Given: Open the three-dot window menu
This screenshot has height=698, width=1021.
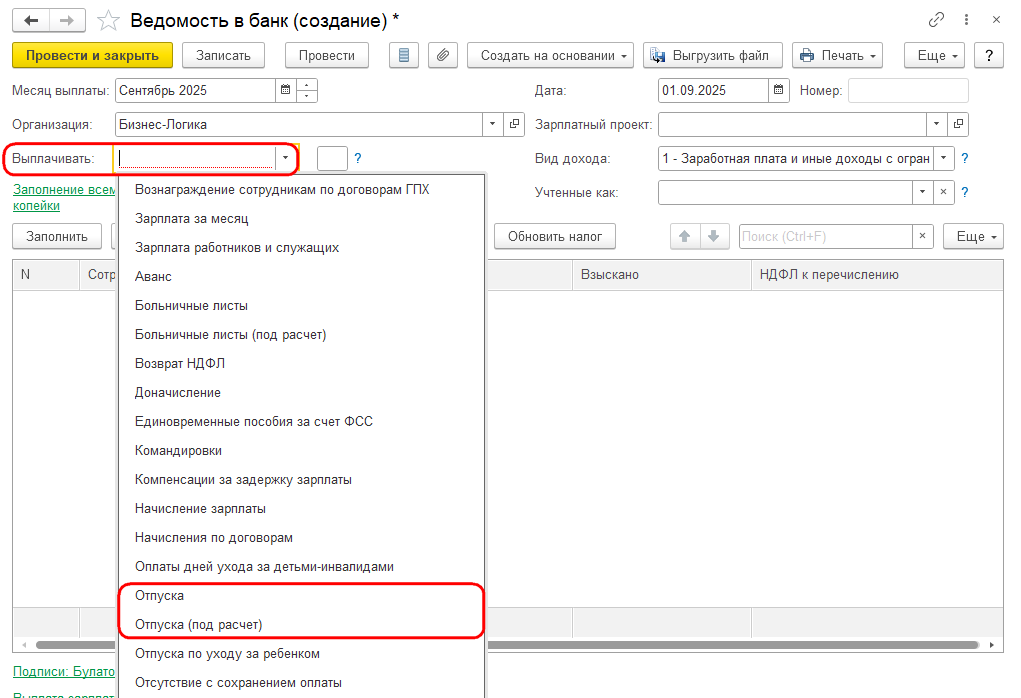Looking at the screenshot, I should [x=966, y=20].
